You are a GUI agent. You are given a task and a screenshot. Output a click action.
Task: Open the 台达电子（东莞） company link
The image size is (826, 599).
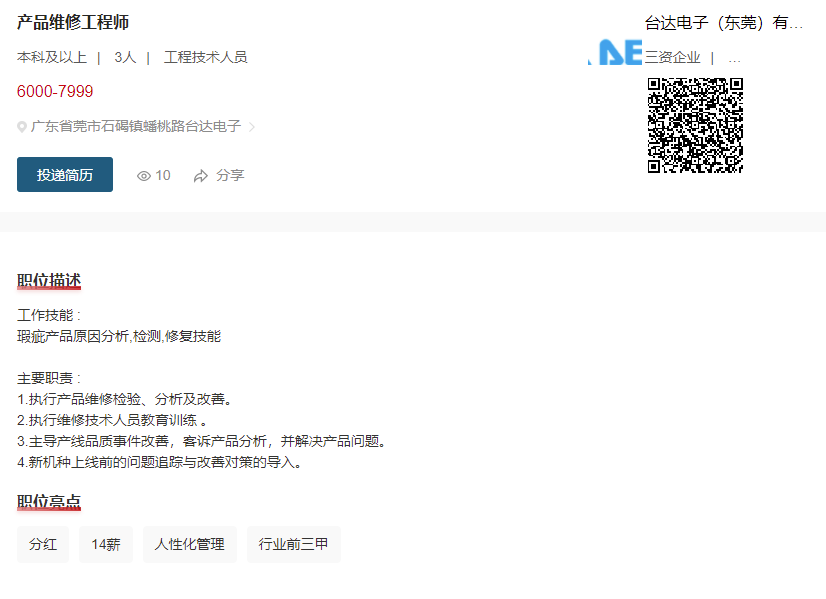click(x=724, y=23)
